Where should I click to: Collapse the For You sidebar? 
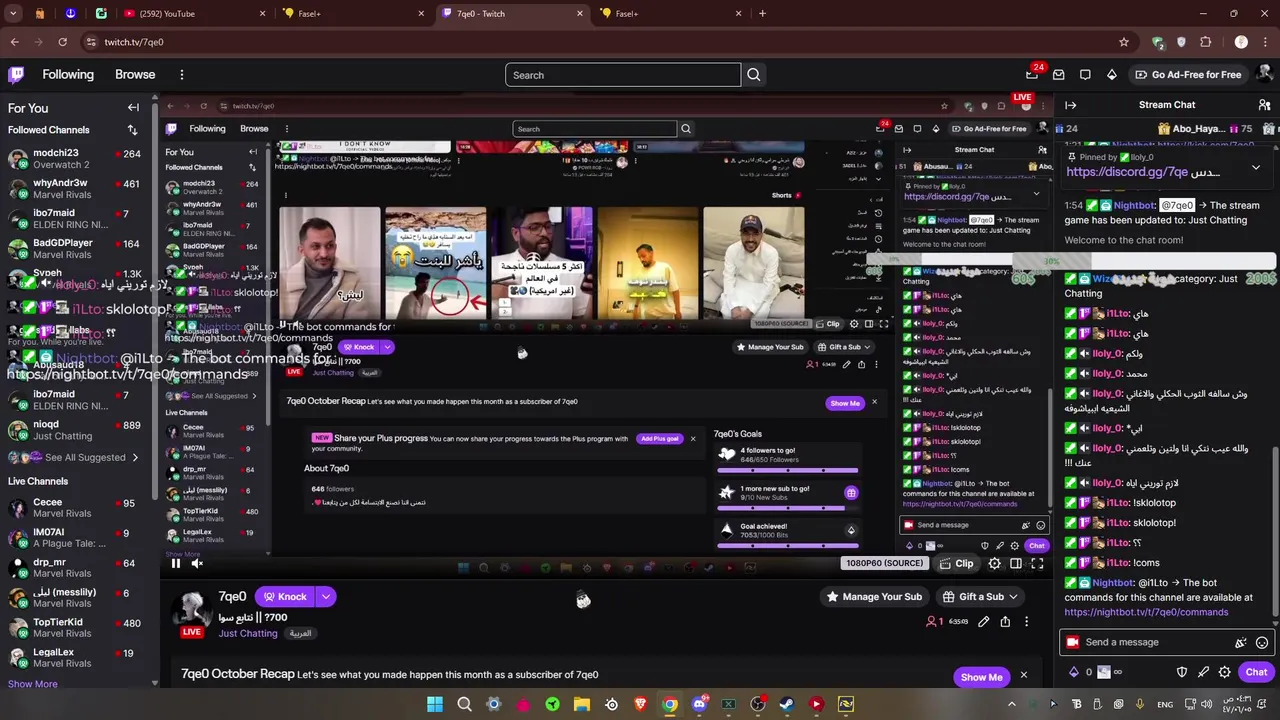coord(133,107)
